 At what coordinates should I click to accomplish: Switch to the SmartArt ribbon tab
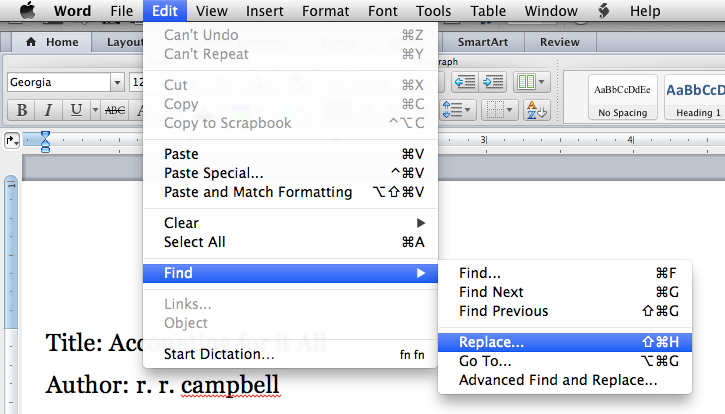(483, 42)
